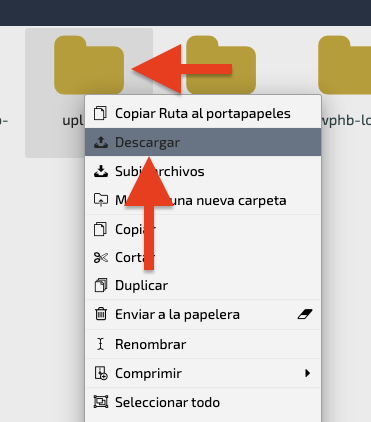Choose Copiar Ruta al portapapeles menu entry

click(x=203, y=113)
